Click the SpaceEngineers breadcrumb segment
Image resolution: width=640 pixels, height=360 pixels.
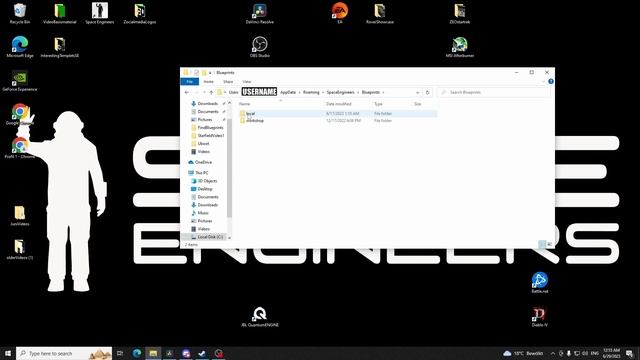tap(340, 93)
